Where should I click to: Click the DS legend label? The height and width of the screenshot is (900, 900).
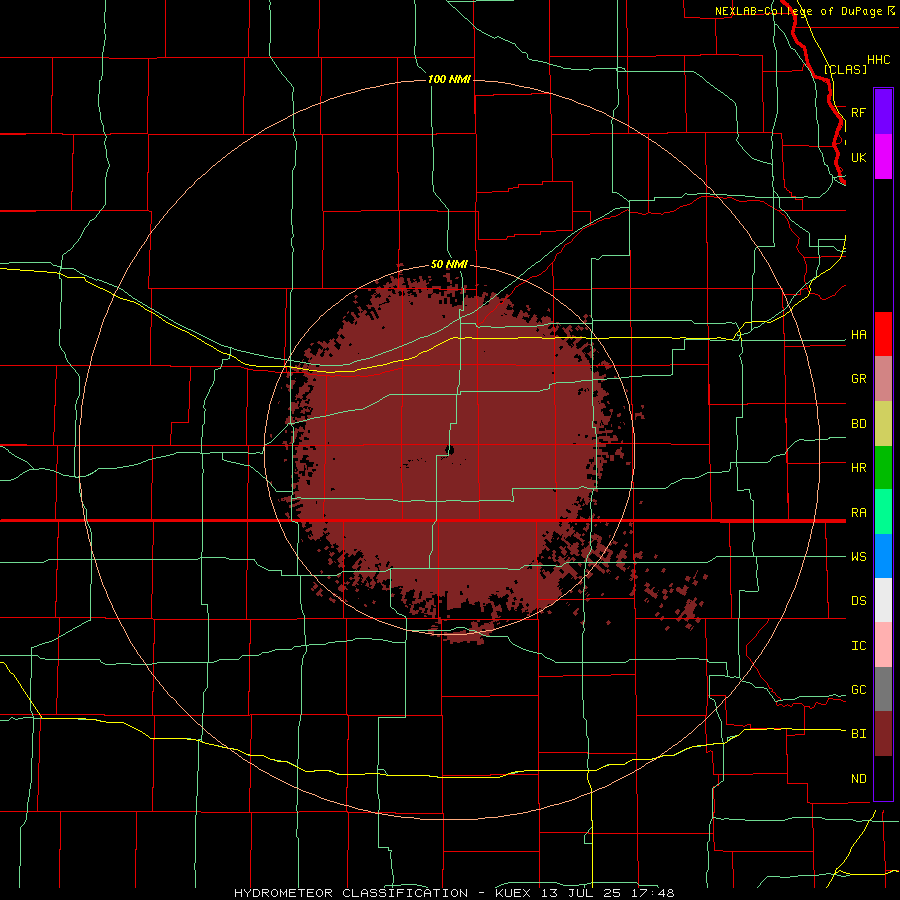[858, 601]
